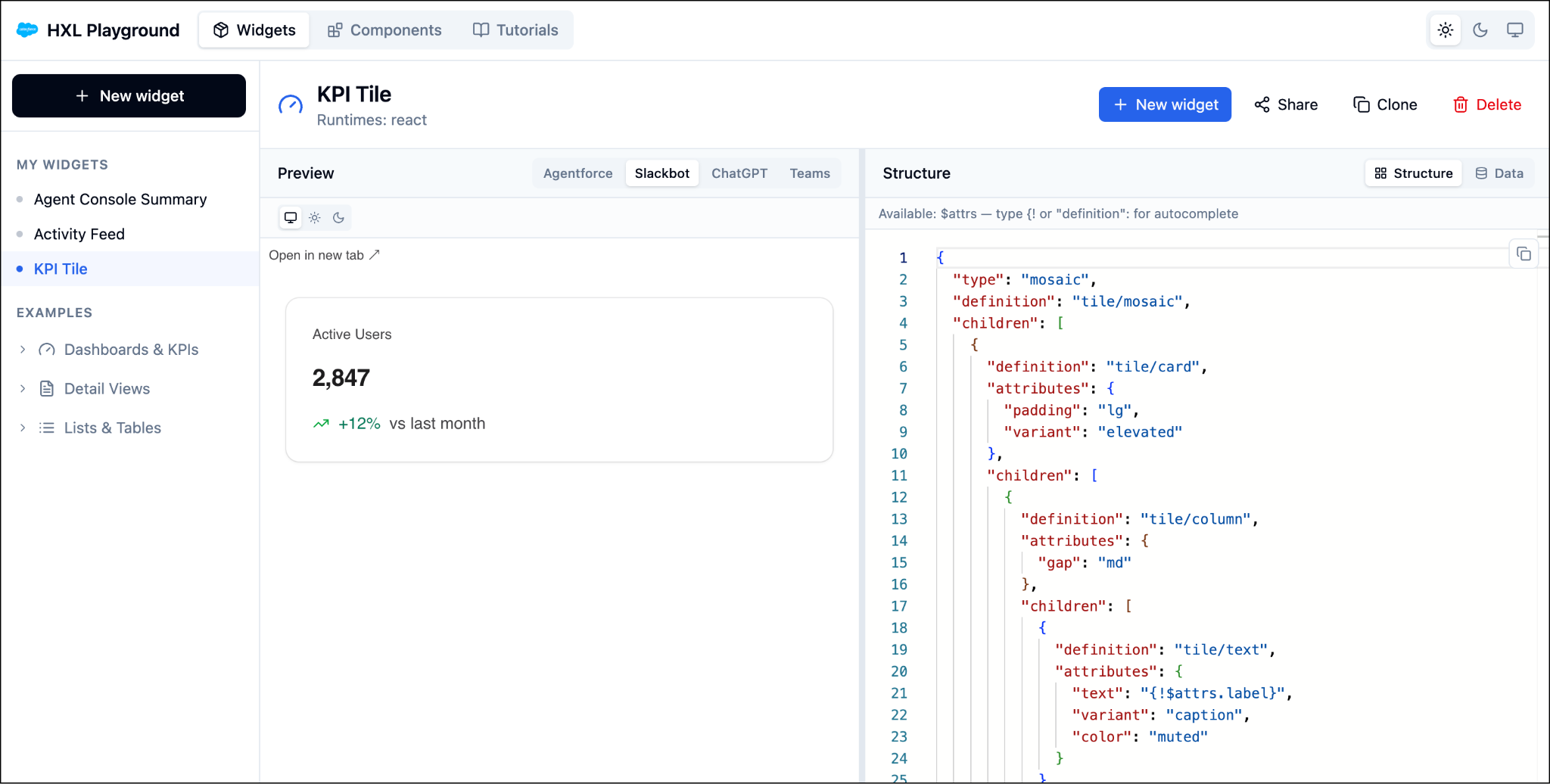Image resolution: width=1550 pixels, height=784 pixels.
Task: Click the database icon on Data tab
Action: (x=1481, y=173)
